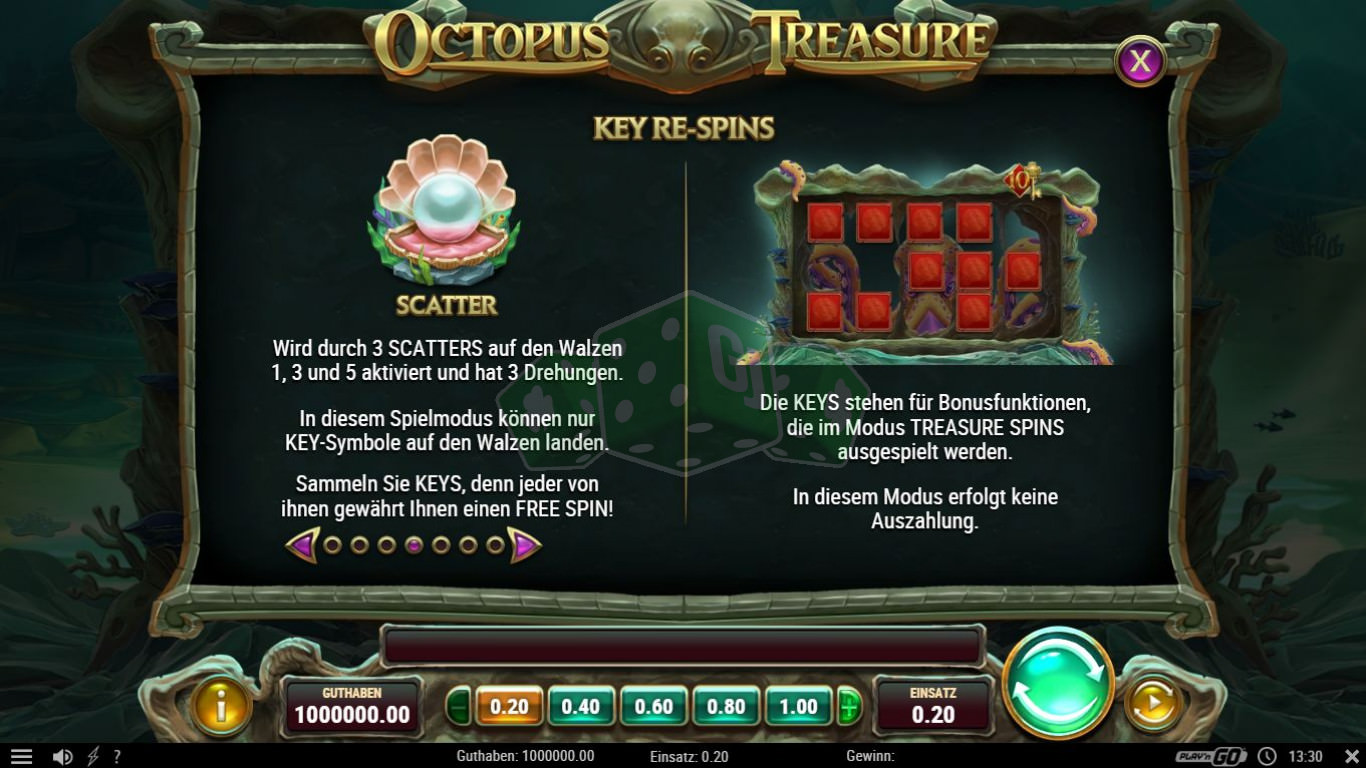Open the hamburger menu in bottom bar
This screenshot has height=768, width=1366.
pyautogui.click(x=21, y=757)
